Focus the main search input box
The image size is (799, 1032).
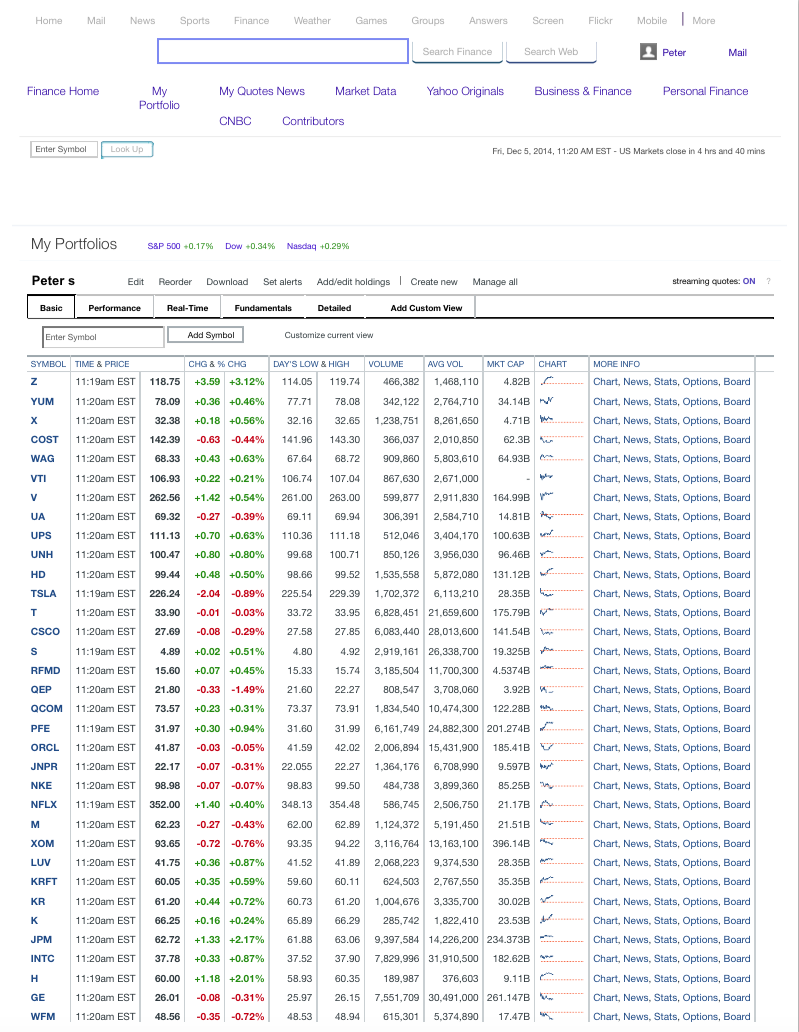click(x=283, y=51)
